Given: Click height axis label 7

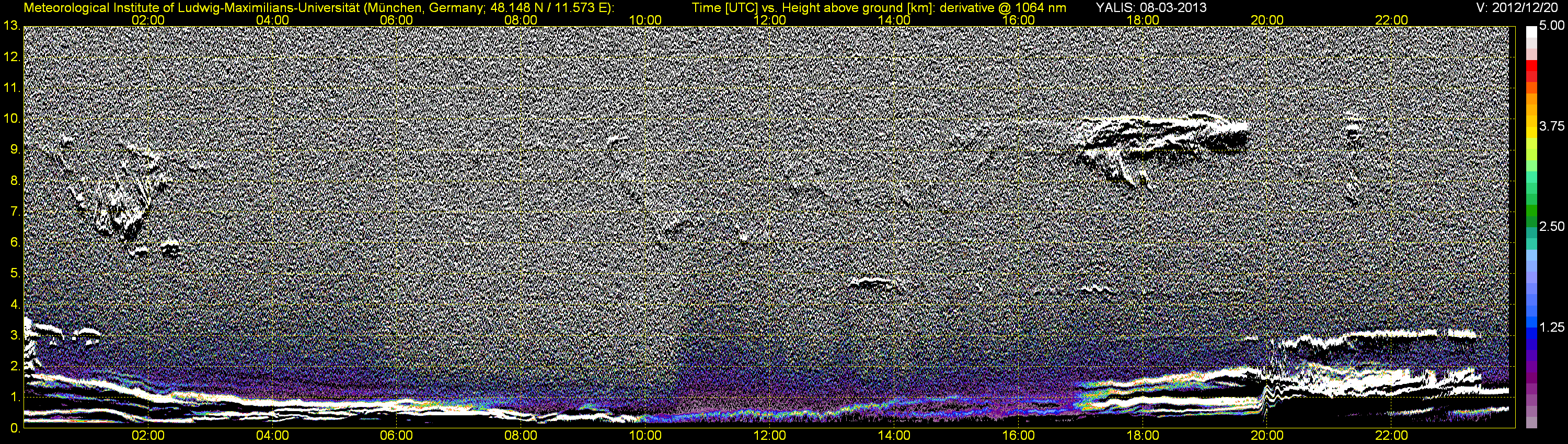Looking at the screenshot, I should pos(15,212).
